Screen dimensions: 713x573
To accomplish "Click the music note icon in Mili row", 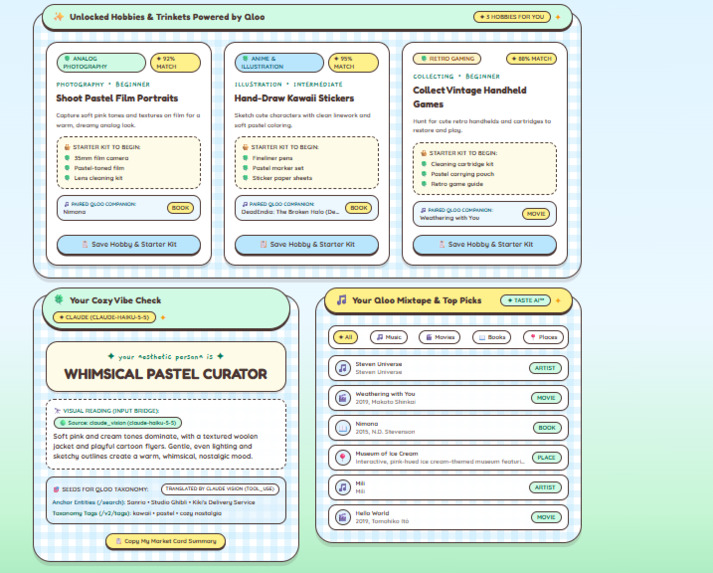I will tap(342, 488).
